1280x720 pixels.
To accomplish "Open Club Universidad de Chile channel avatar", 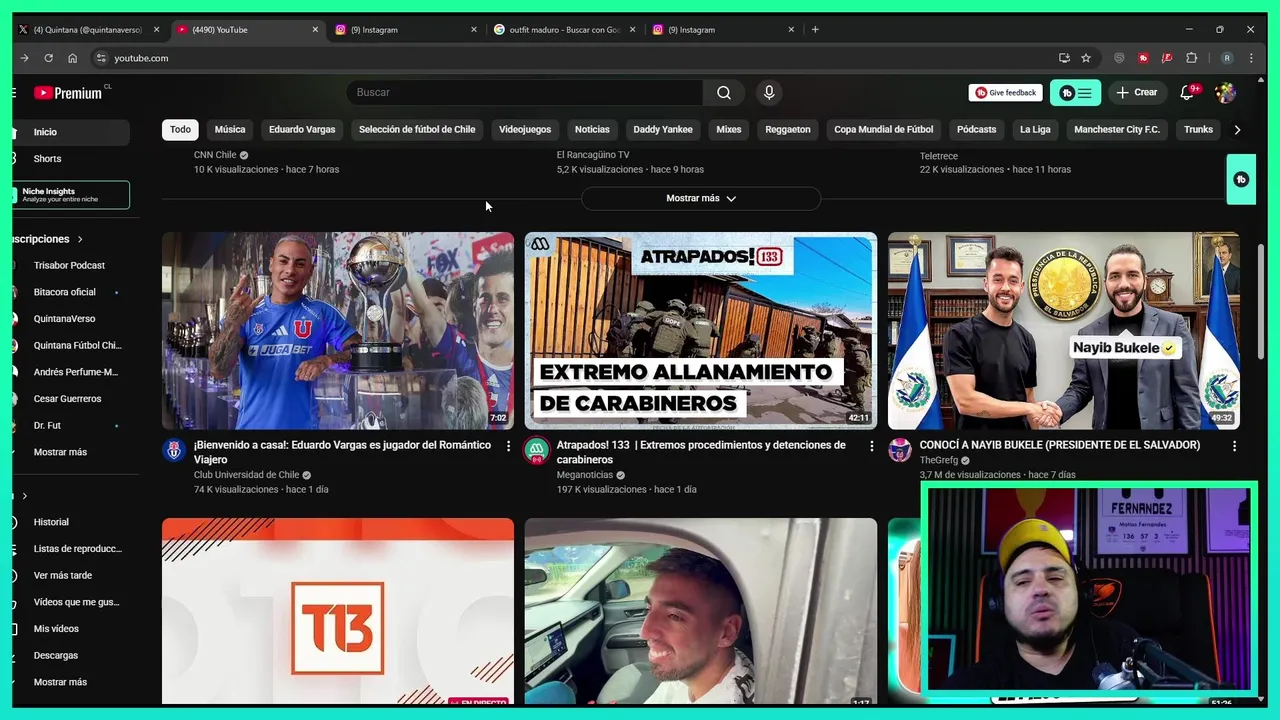I will tap(174, 450).
